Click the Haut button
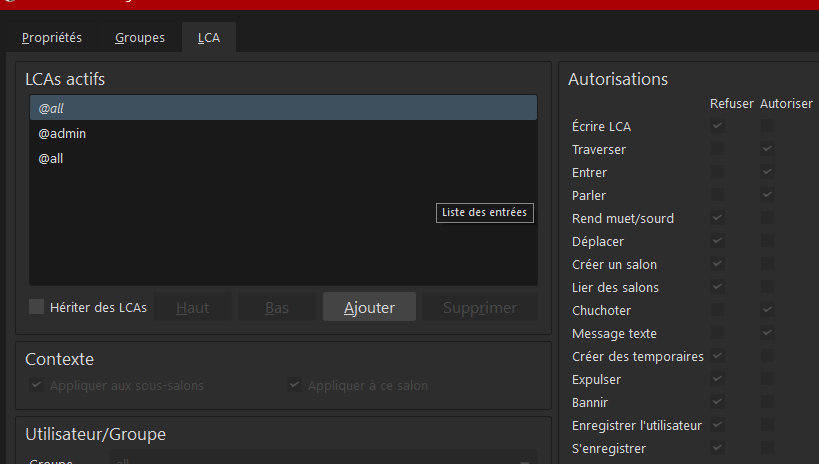 click(x=192, y=307)
